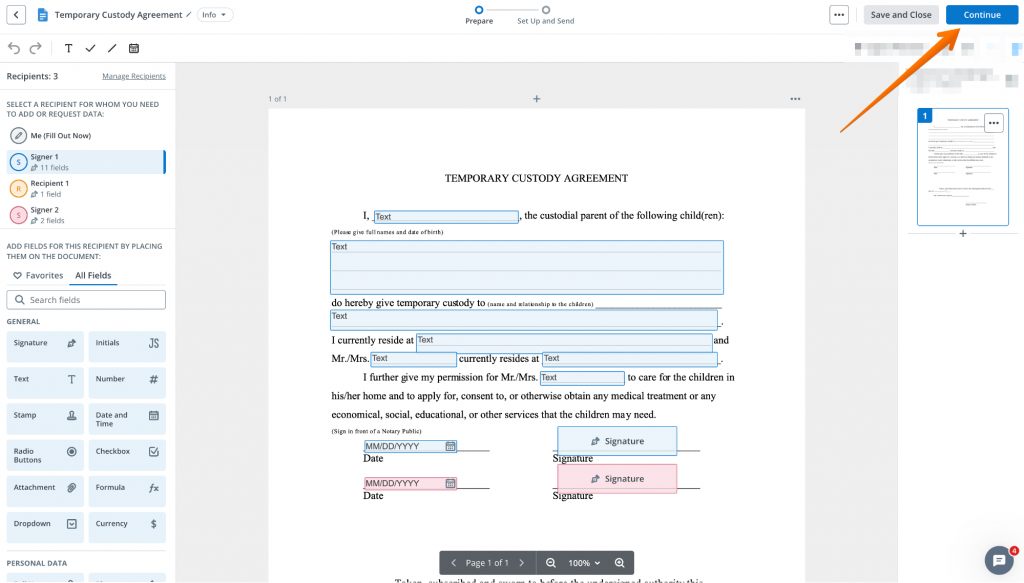
Task: Choose the Text field type
Action: pos(45,382)
